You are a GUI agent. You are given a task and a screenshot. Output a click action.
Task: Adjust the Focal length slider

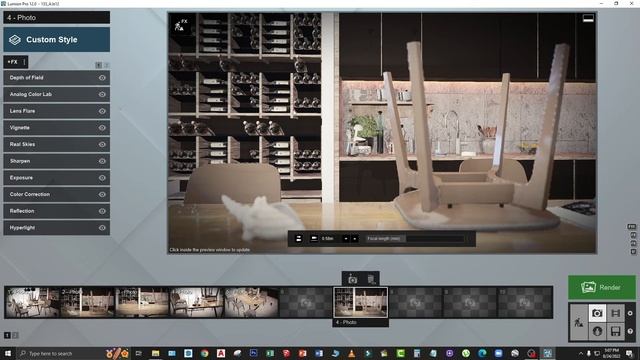[414, 238]
